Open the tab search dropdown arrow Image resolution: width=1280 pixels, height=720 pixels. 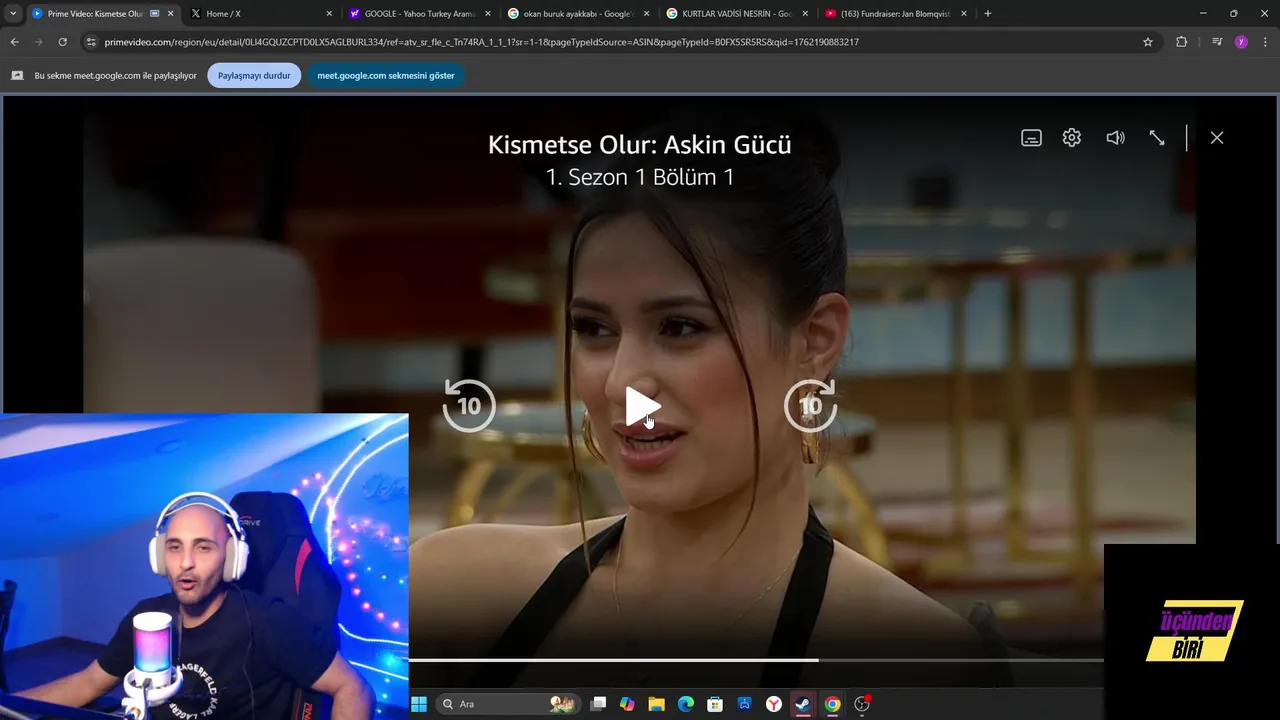click(x=12, y=13)
